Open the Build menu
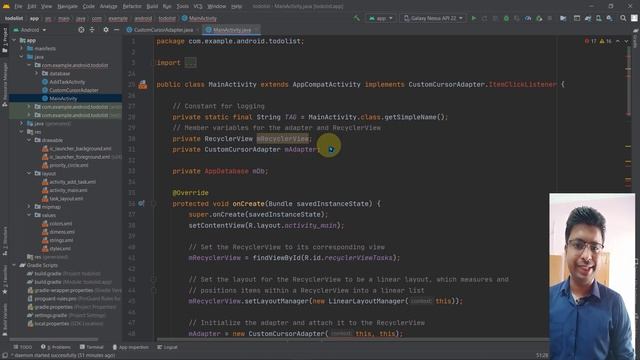 coord(152,6)
